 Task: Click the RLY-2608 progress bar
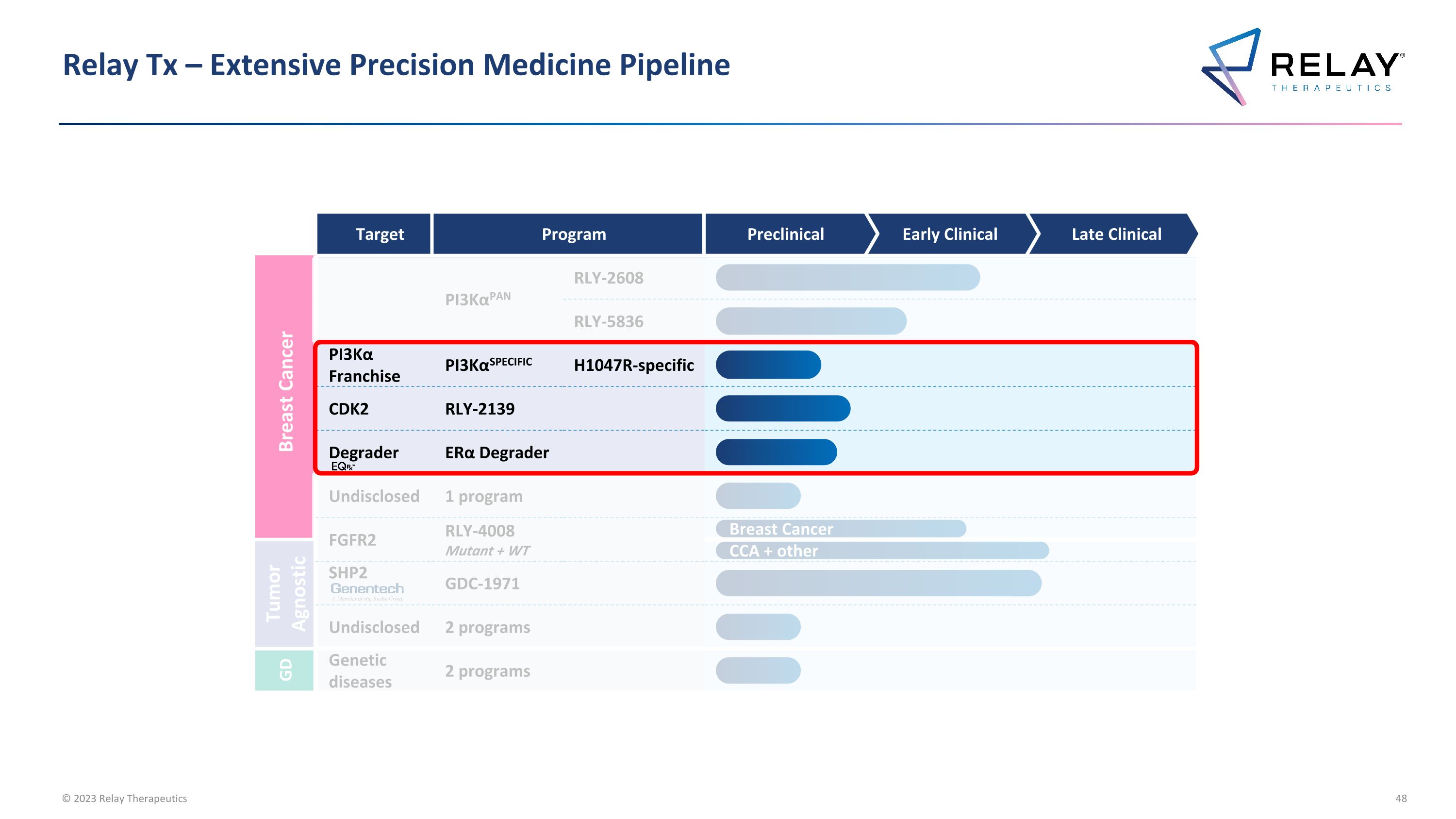[x=847, y=278]
